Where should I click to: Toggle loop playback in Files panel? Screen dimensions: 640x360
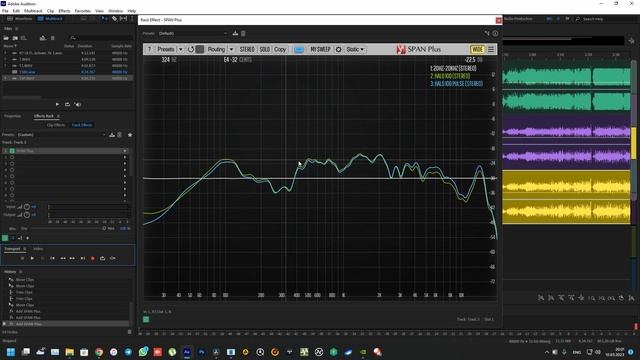click(67, 104)
